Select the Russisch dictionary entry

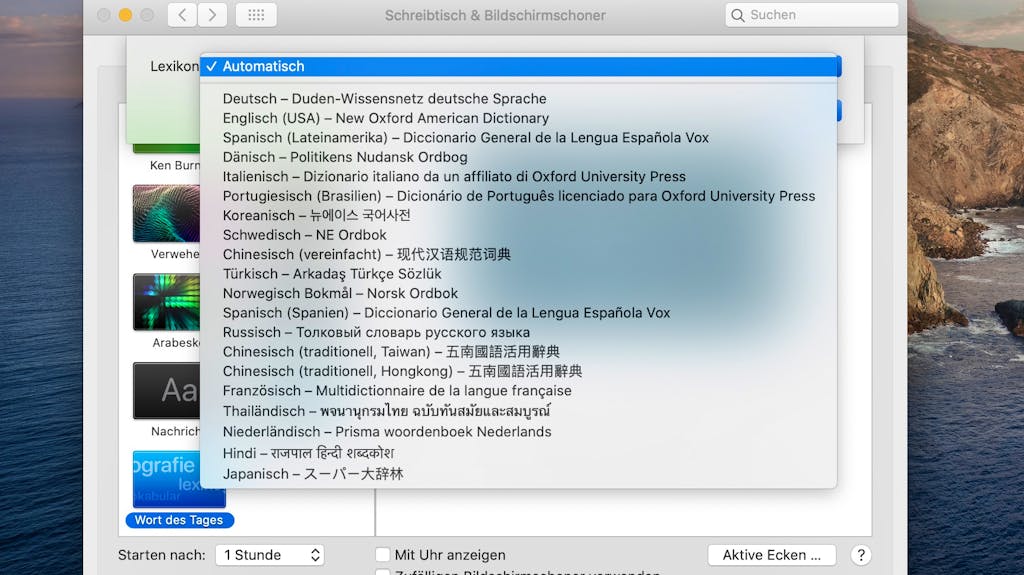click(x=519, y=333)
